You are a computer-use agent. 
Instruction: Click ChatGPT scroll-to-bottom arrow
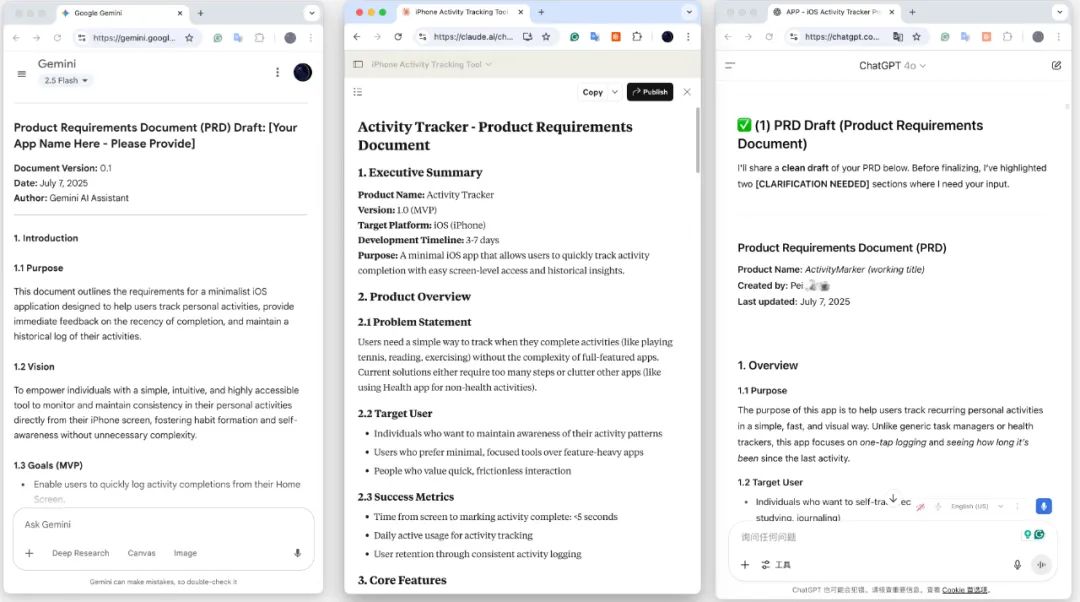coord(893,498)
